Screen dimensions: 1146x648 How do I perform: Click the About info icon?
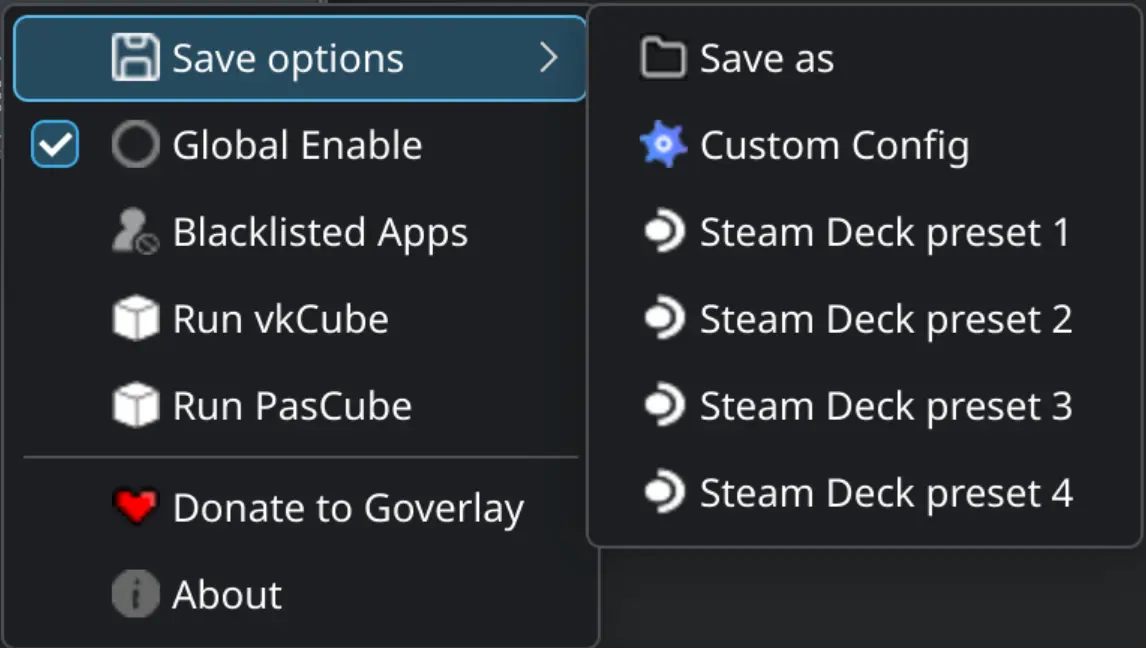point(135,595)
